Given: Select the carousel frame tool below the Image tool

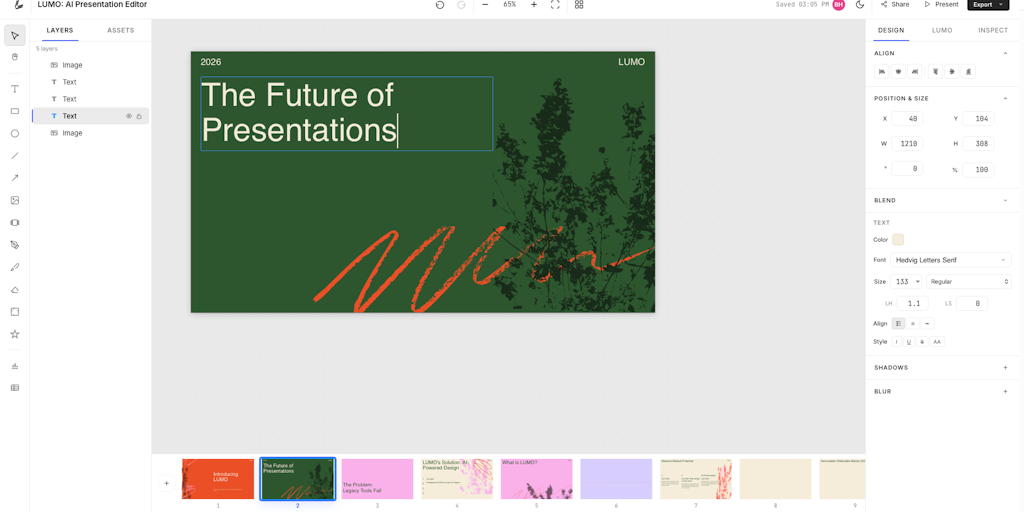Looking at the screenshot, I should point(15,223).
